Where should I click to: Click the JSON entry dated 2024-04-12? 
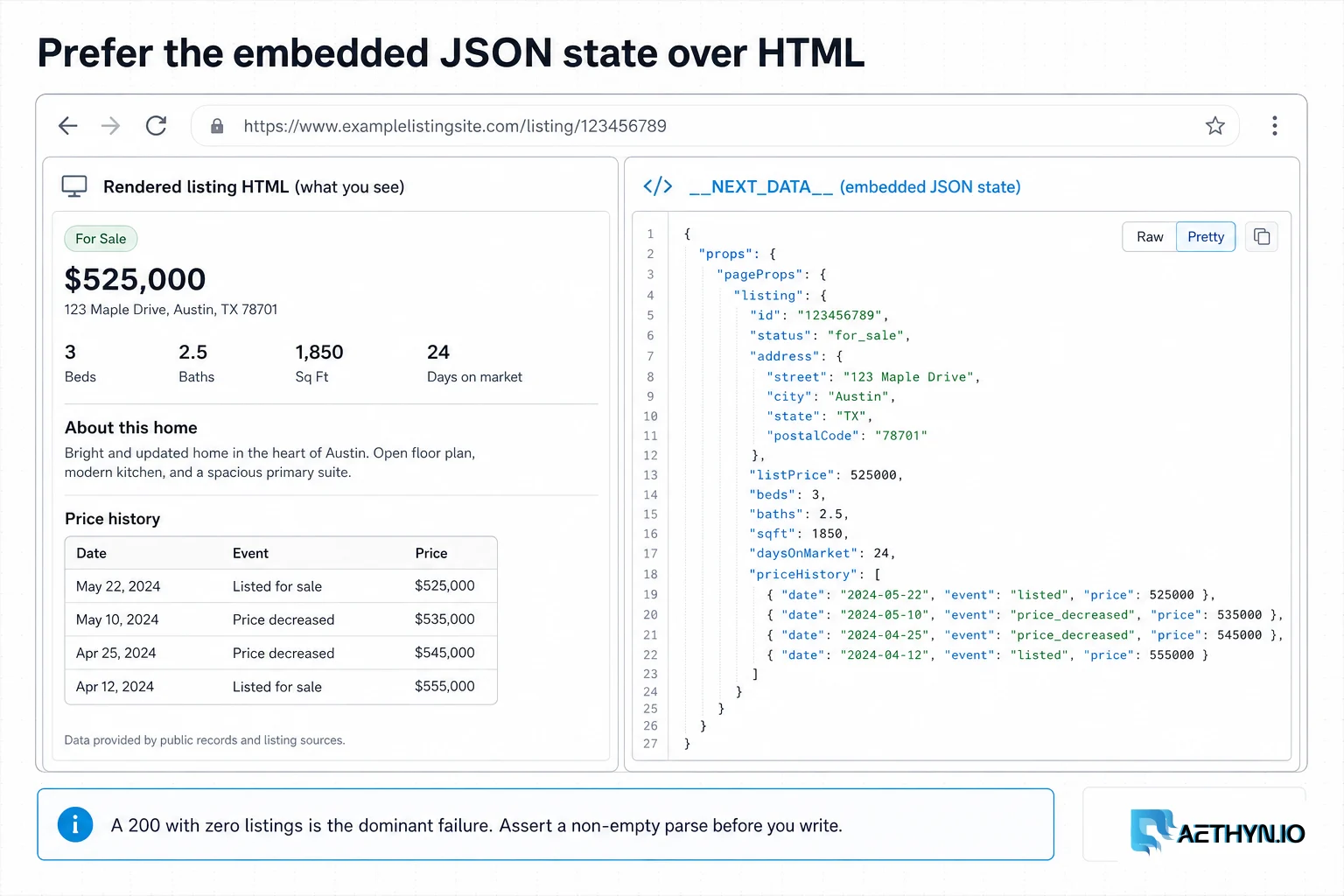987,654
